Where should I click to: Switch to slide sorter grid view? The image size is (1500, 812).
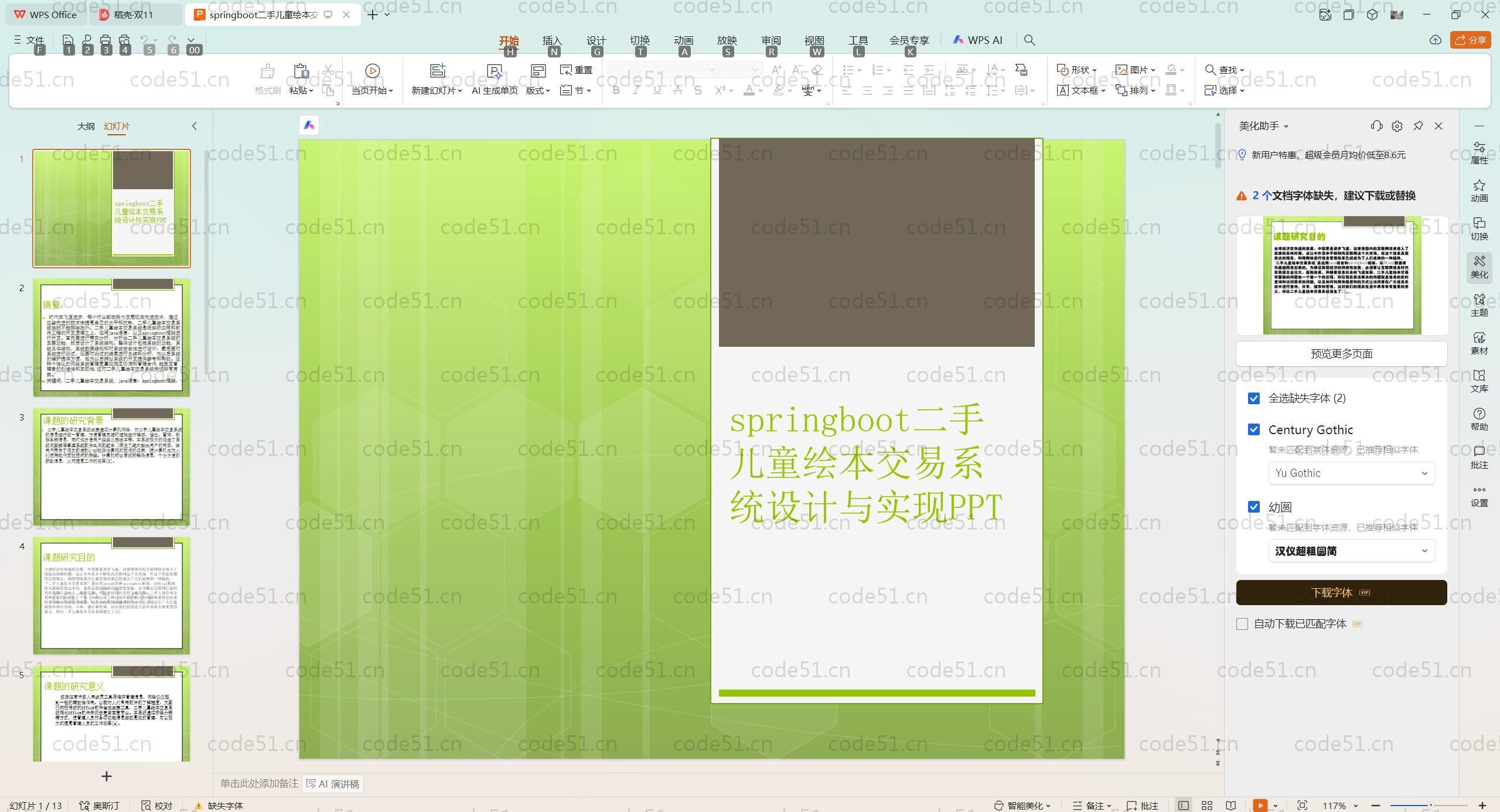click(1207, 806)
